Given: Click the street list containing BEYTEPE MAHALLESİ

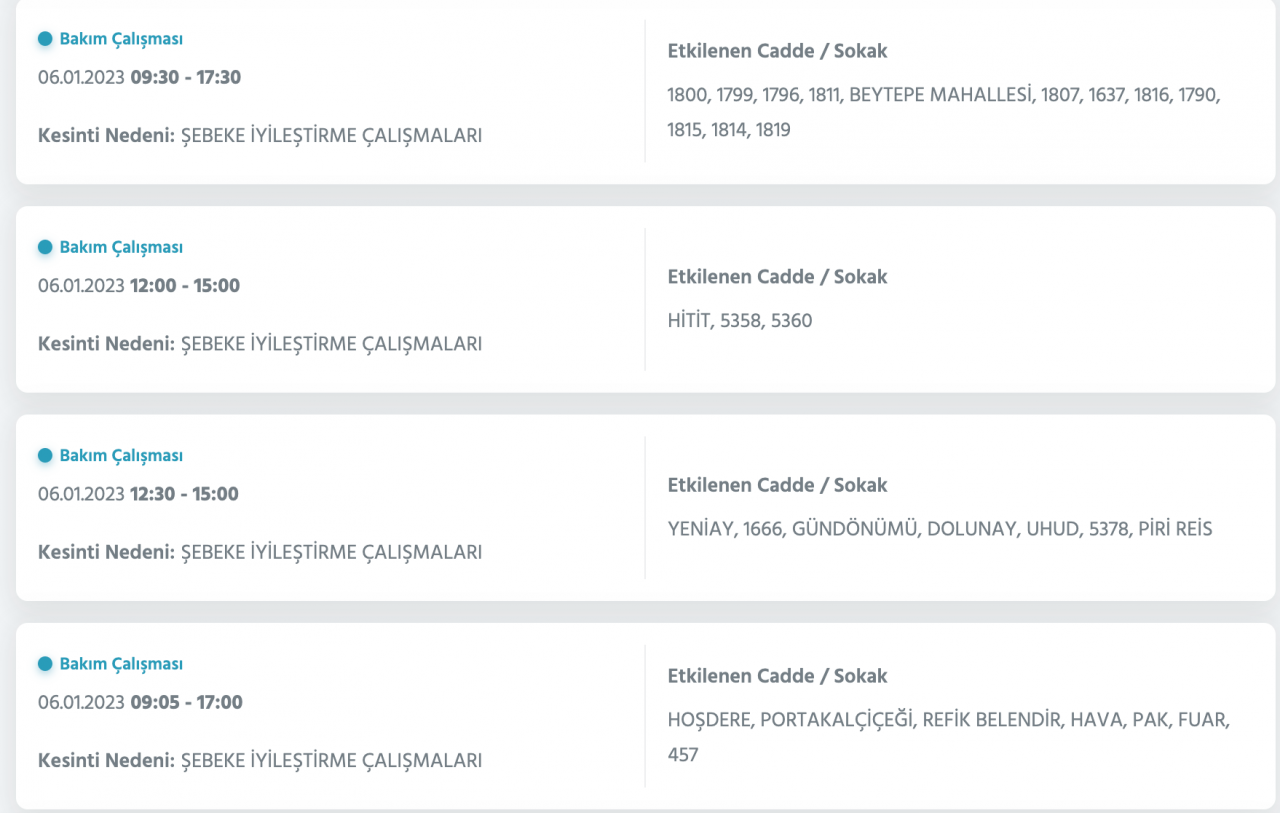Looking at the screenshot, I should pyautogui.click(x=944, y=112).
